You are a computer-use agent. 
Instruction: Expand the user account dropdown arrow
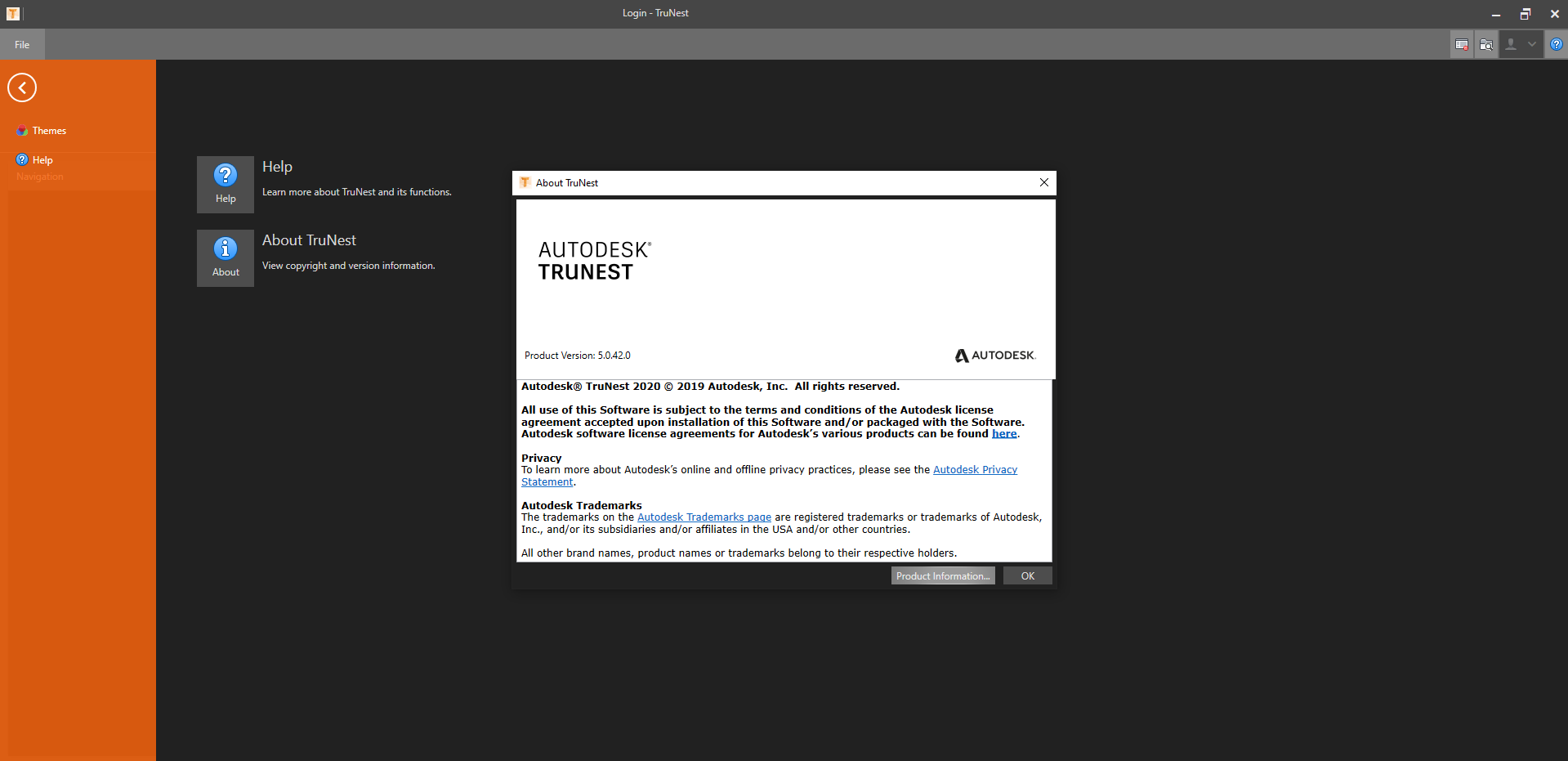(x=1532, y=45)
